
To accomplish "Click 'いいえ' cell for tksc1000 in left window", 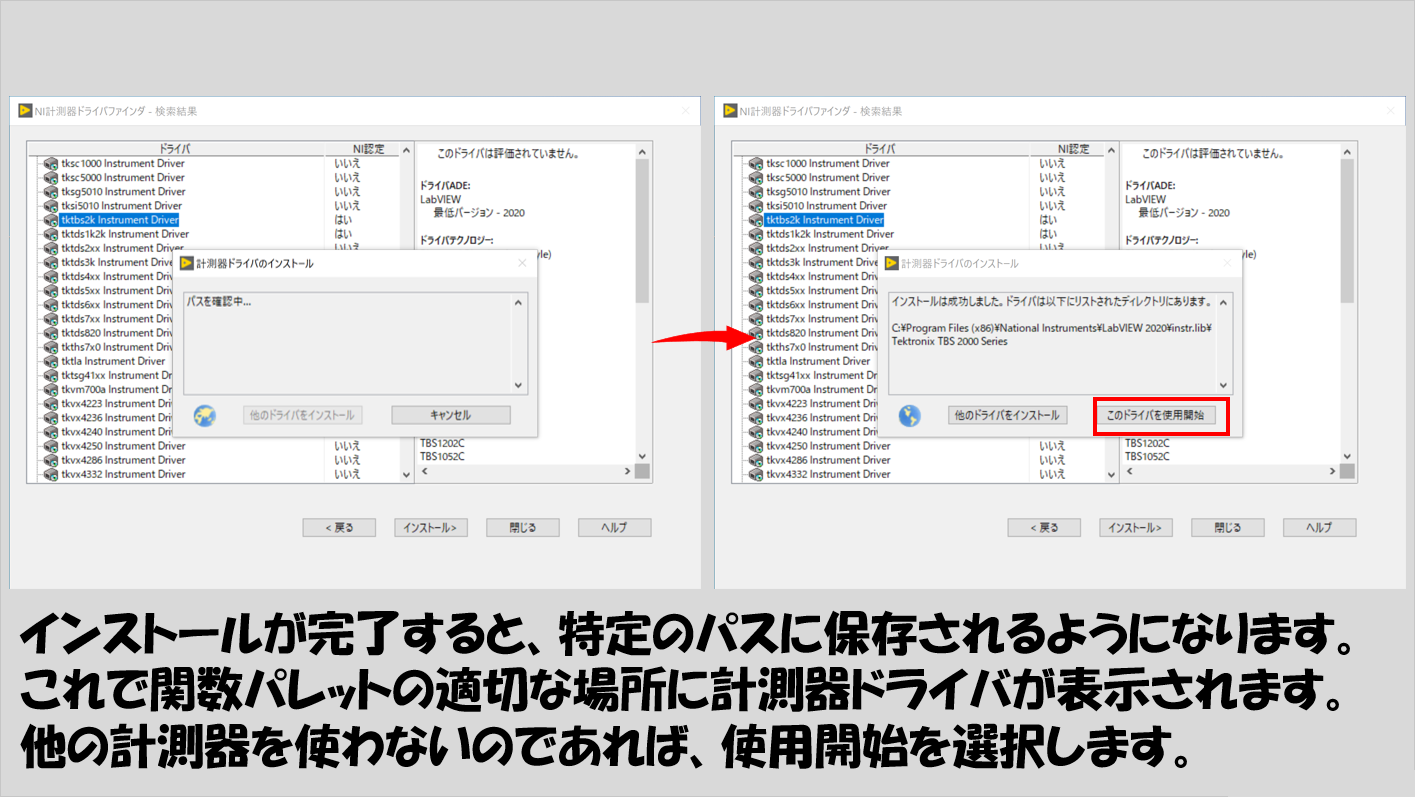I will (x=347, y=163).
